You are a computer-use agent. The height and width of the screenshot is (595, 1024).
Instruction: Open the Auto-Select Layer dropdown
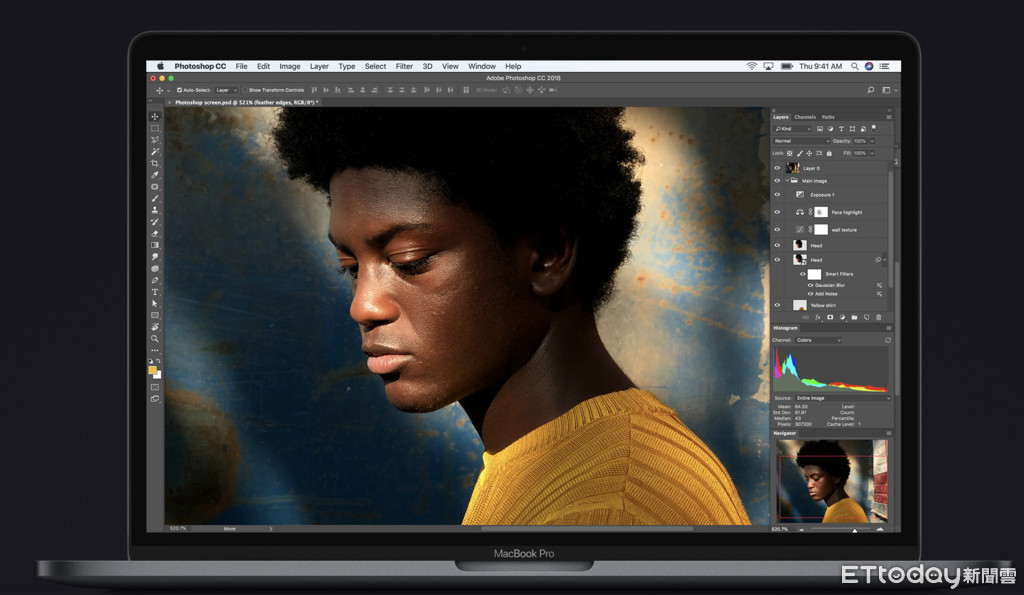coord(226,90)
